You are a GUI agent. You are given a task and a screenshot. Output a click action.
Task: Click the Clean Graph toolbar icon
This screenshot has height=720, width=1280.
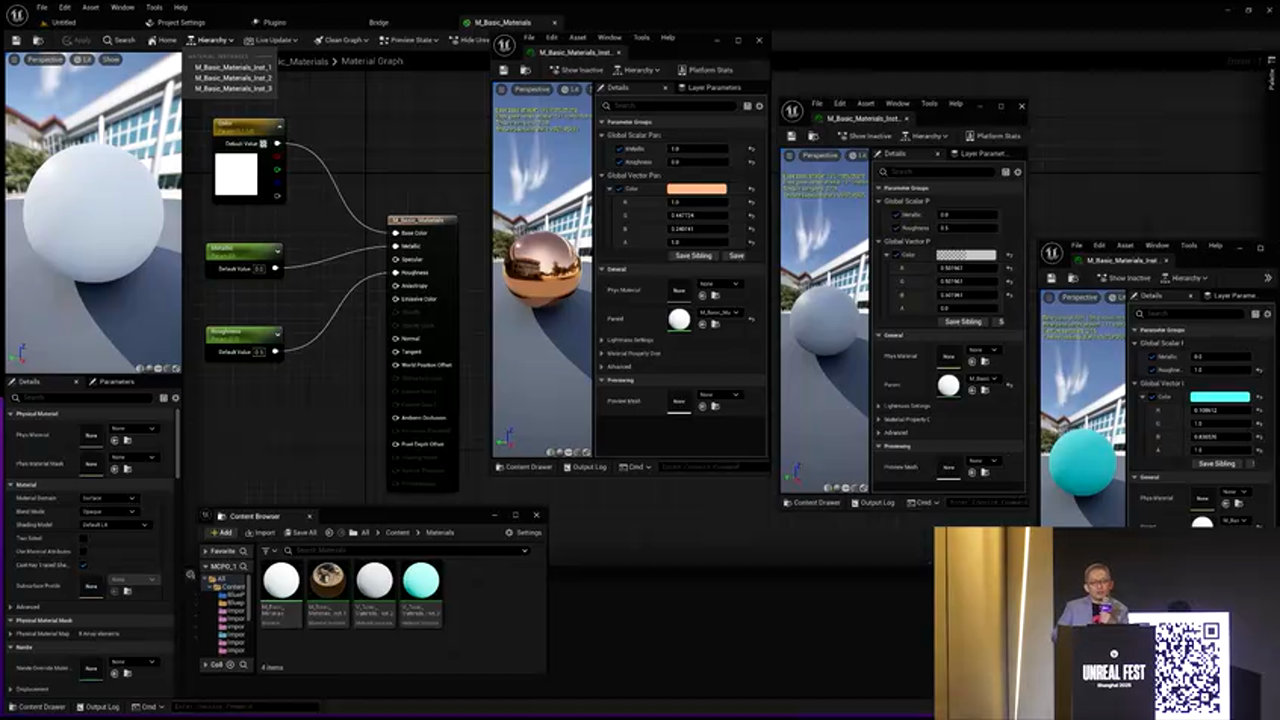pos(319,40)
